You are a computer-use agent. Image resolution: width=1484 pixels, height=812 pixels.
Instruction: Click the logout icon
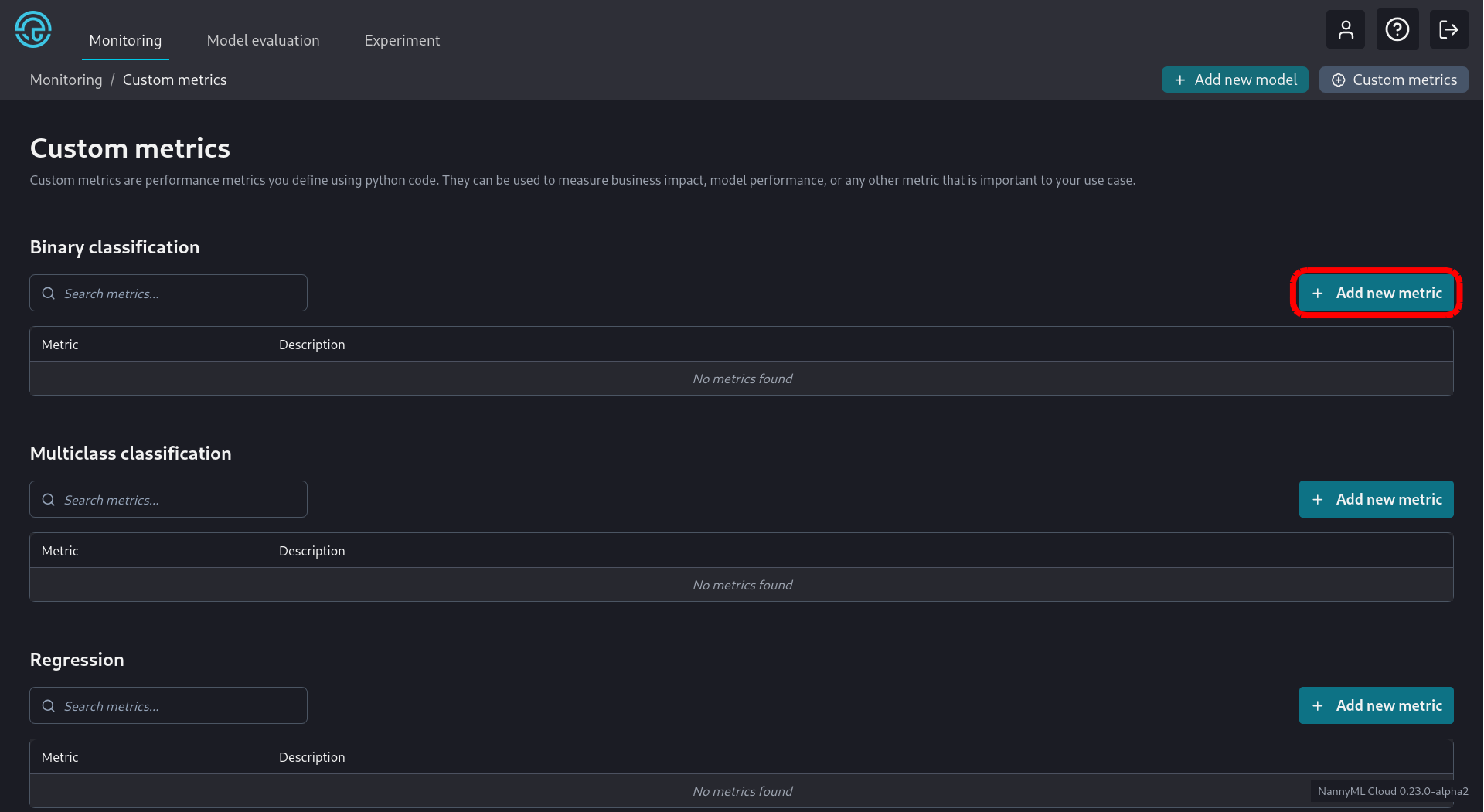pyautogui.click(x=1448, y=30)
